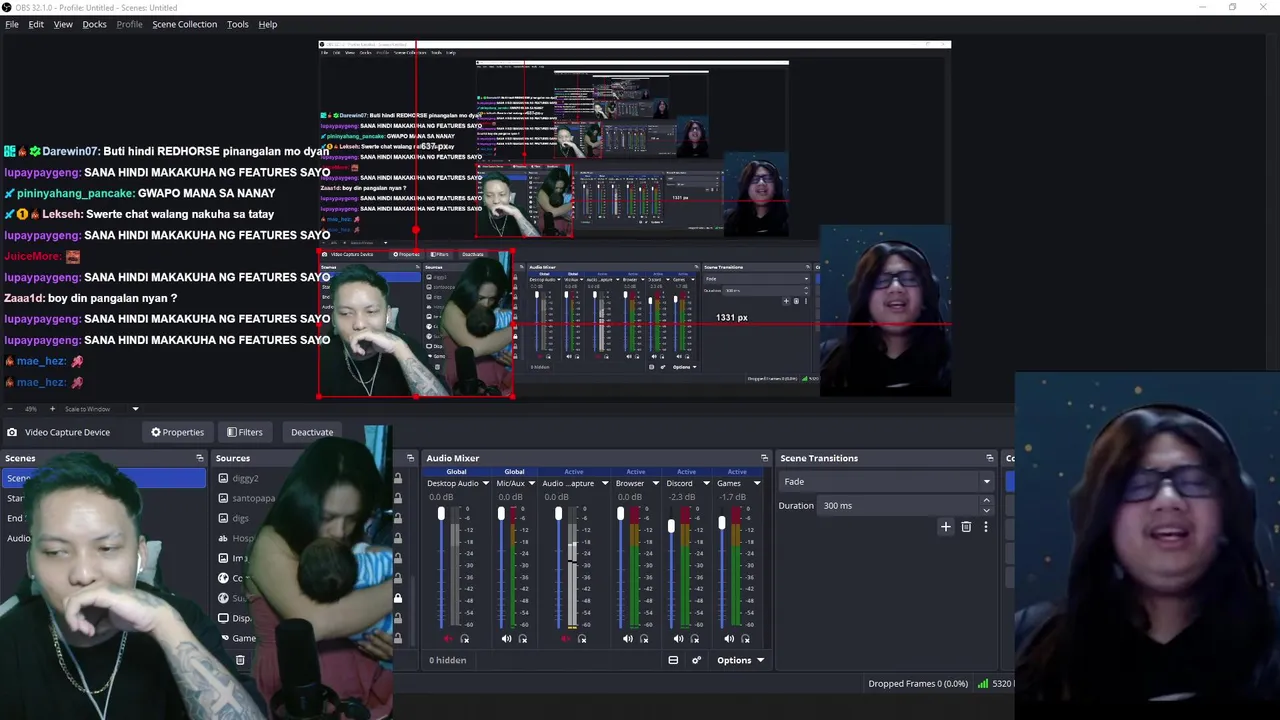Float the Scene Transitions dock
Viewport: 1280px width, 720px height.
990,458
